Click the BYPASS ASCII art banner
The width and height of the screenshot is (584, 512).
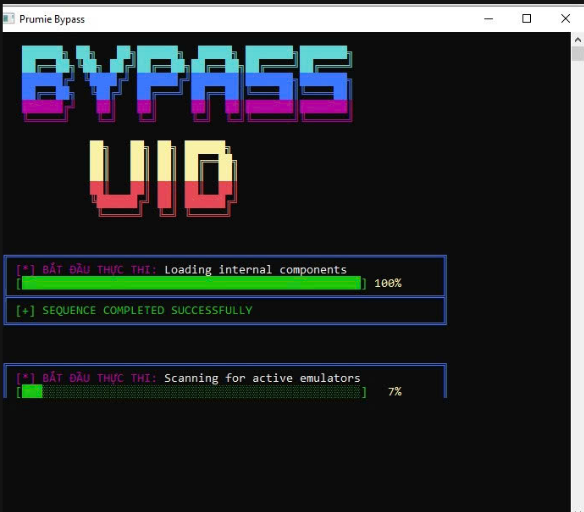(x=187, y=84)
